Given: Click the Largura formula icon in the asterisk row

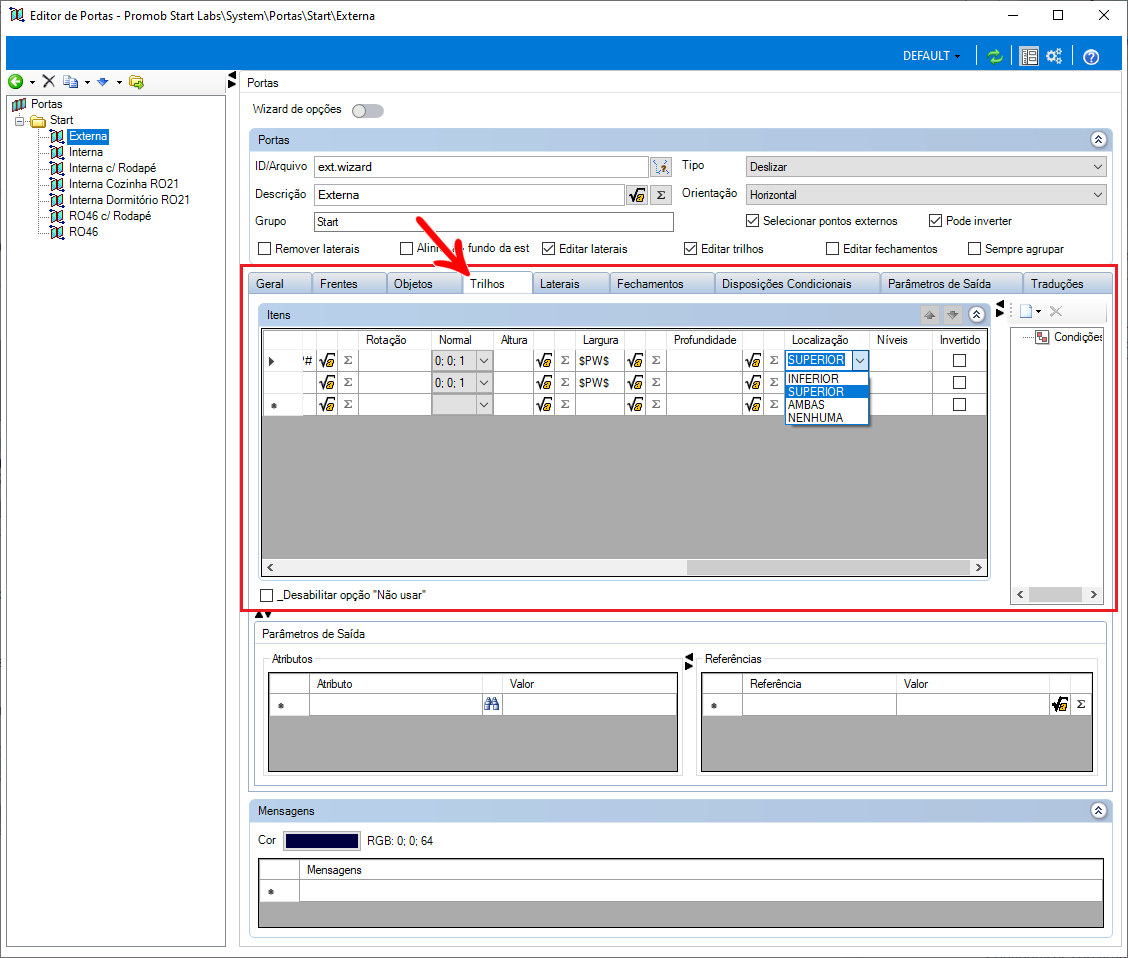Looking at the screenshot, I should 635,405.
